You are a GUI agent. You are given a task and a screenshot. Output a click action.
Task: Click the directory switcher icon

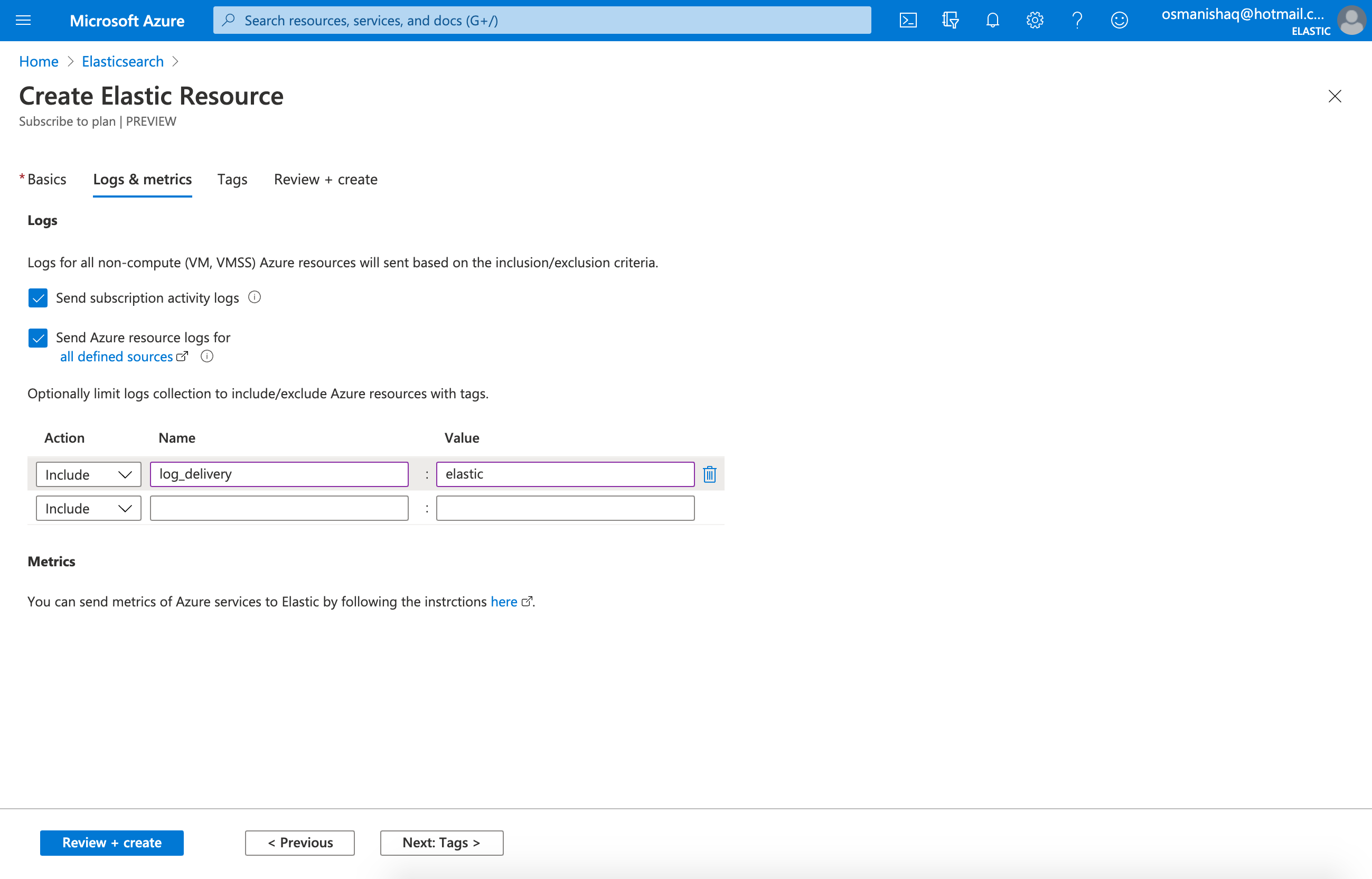pos(950,20)
